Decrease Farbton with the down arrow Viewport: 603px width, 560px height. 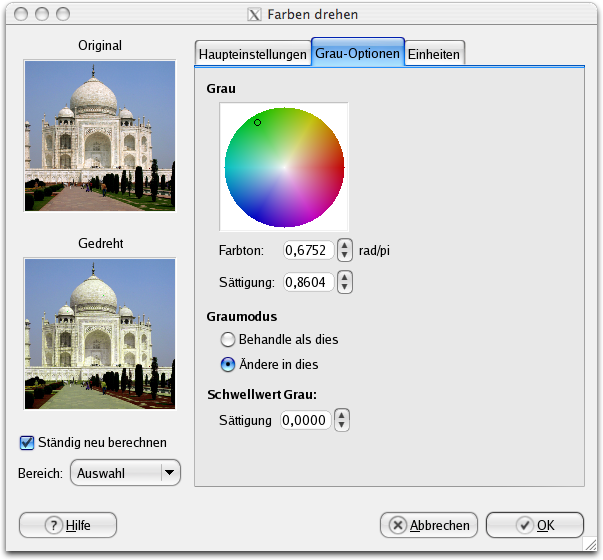coord(345,255)
